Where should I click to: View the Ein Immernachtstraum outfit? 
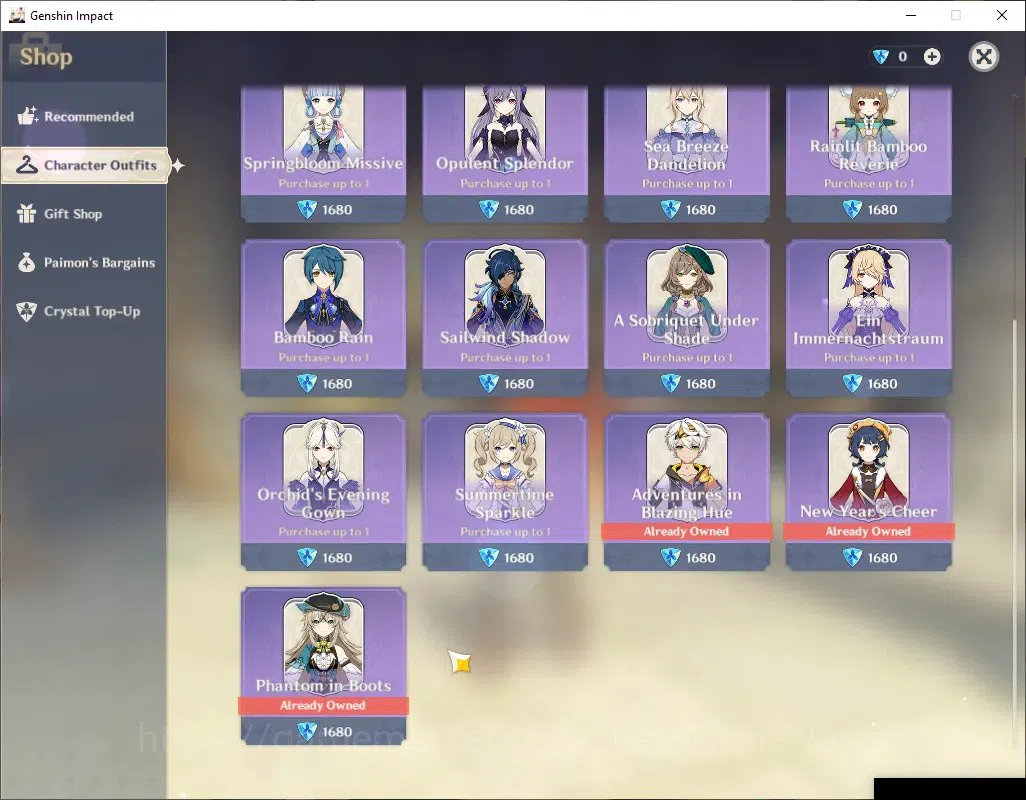point(868,318)
